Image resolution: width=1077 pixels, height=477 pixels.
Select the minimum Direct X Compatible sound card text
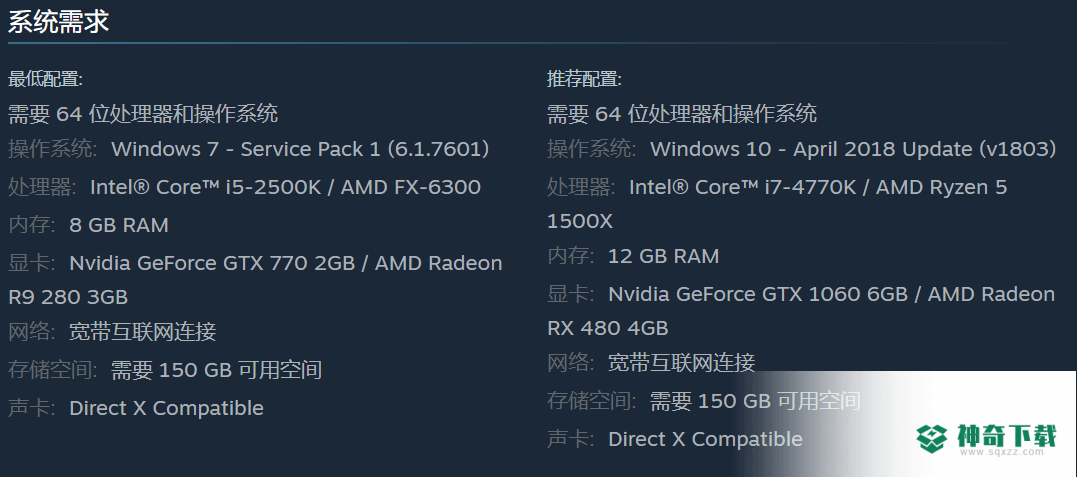pyautogui.click(x=166, y=408)
